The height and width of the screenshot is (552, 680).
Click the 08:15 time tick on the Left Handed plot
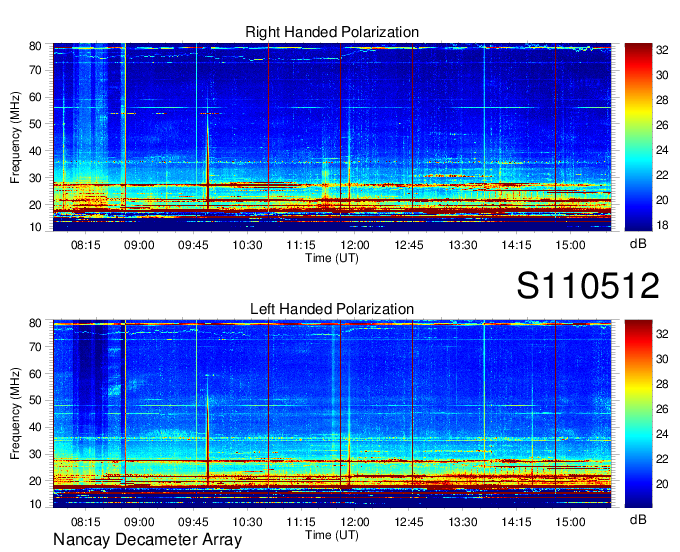coord(85,522)
